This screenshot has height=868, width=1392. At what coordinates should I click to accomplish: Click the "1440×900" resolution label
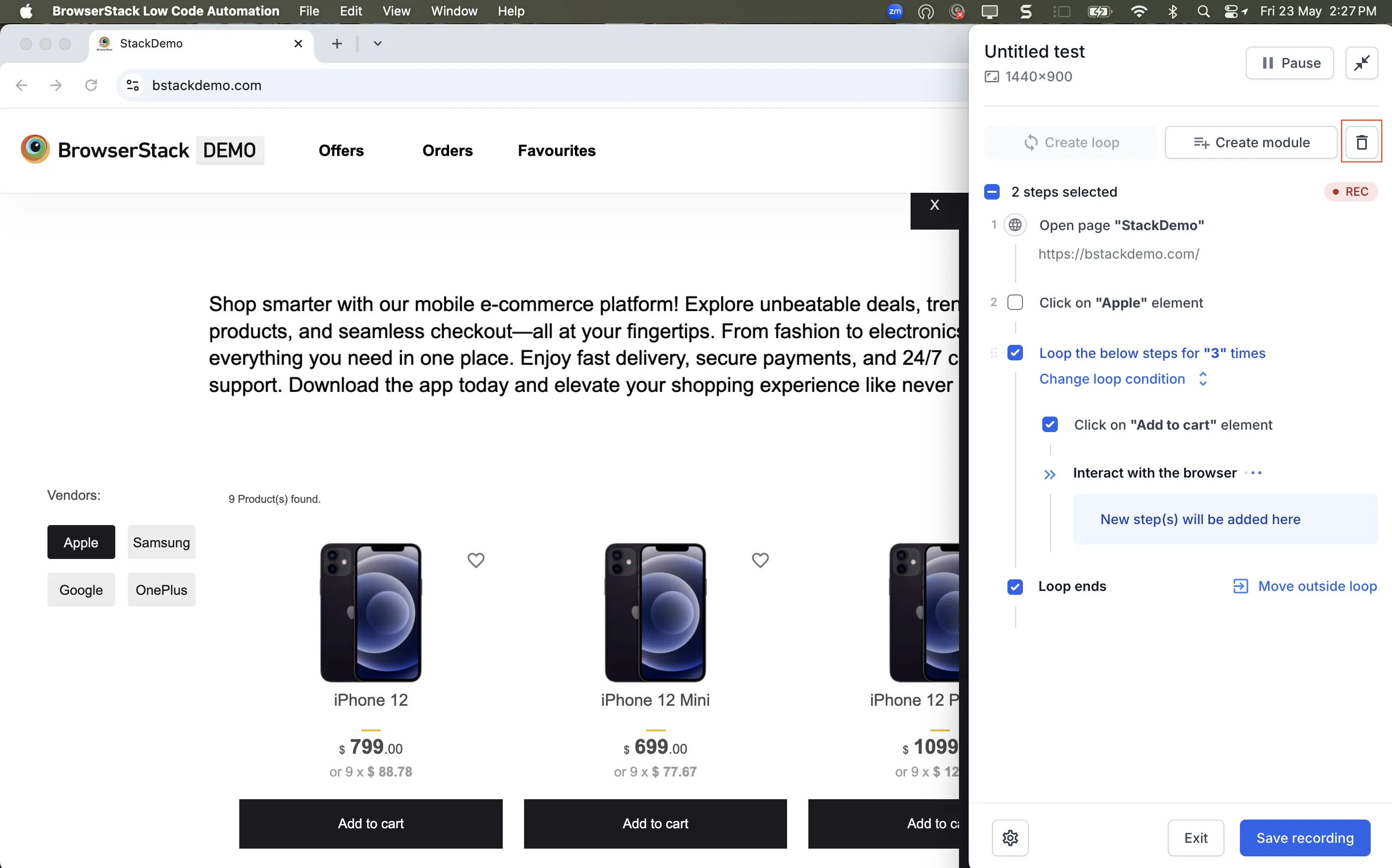1038,77
